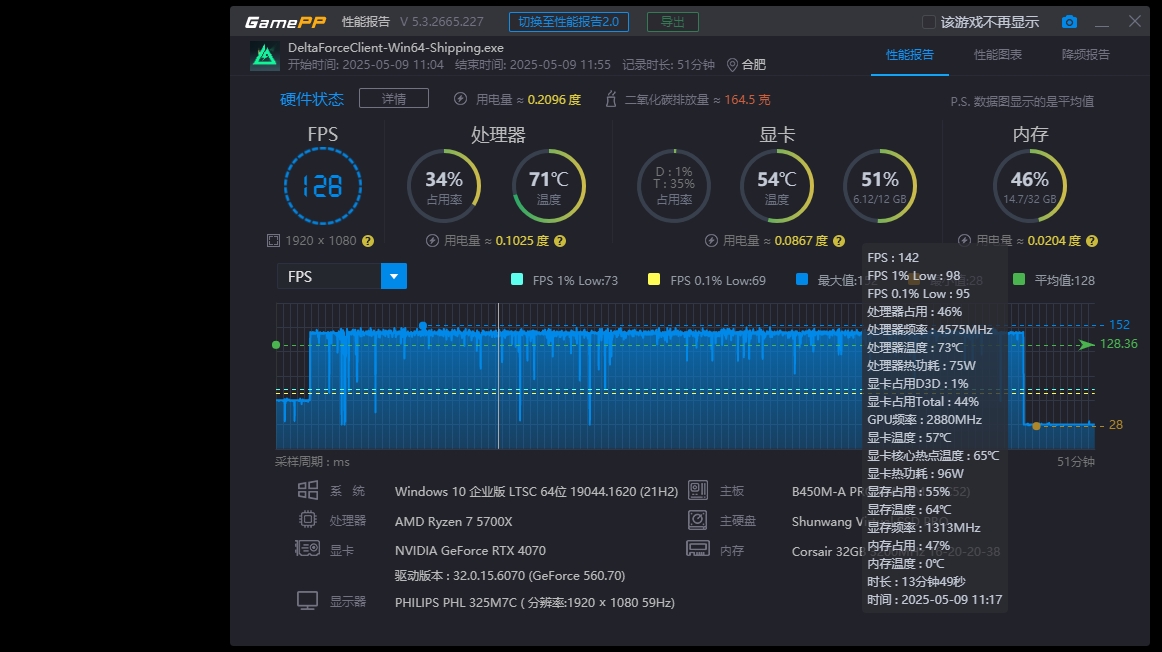
Task: Toggle the FPS 1% Low legend series
Action: coord(517,280)
